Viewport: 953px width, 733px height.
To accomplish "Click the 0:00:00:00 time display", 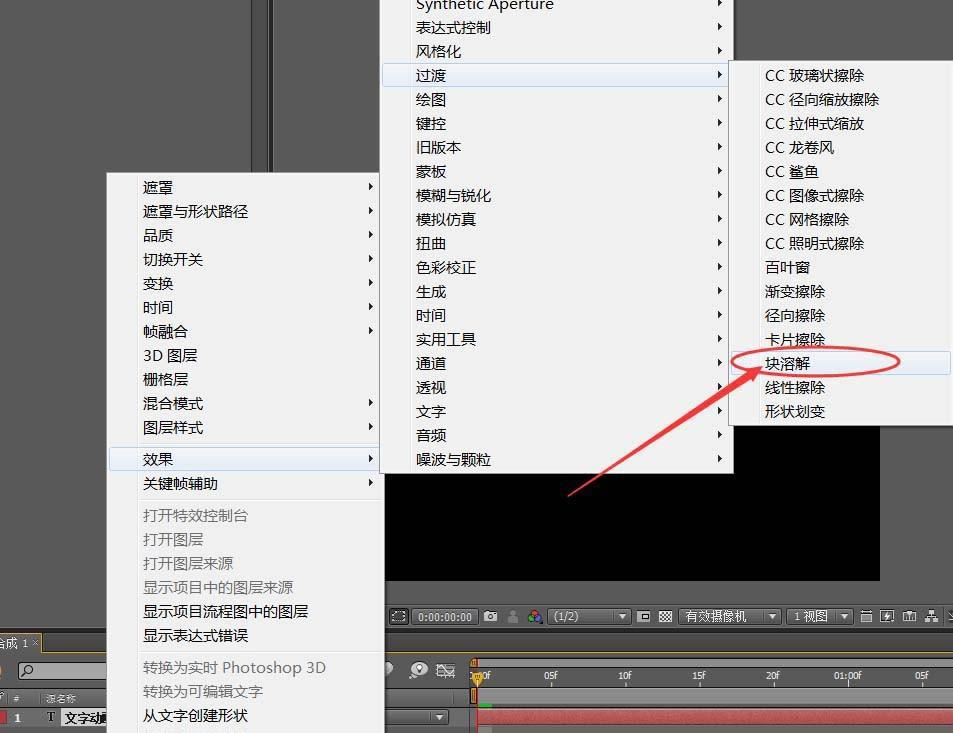I will (x=444, y=617).
